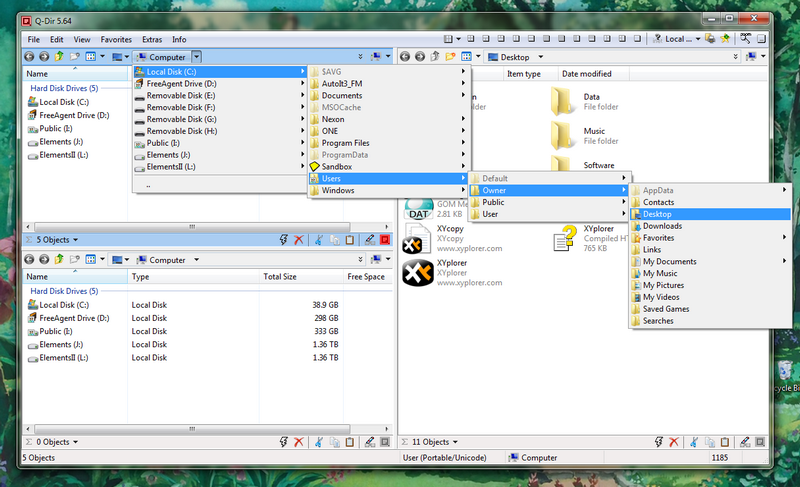Image resolution: width=800 pixels, height=487 pixels.
Task: Click the Music folder in Desktop pane
Action: point(593,131)
